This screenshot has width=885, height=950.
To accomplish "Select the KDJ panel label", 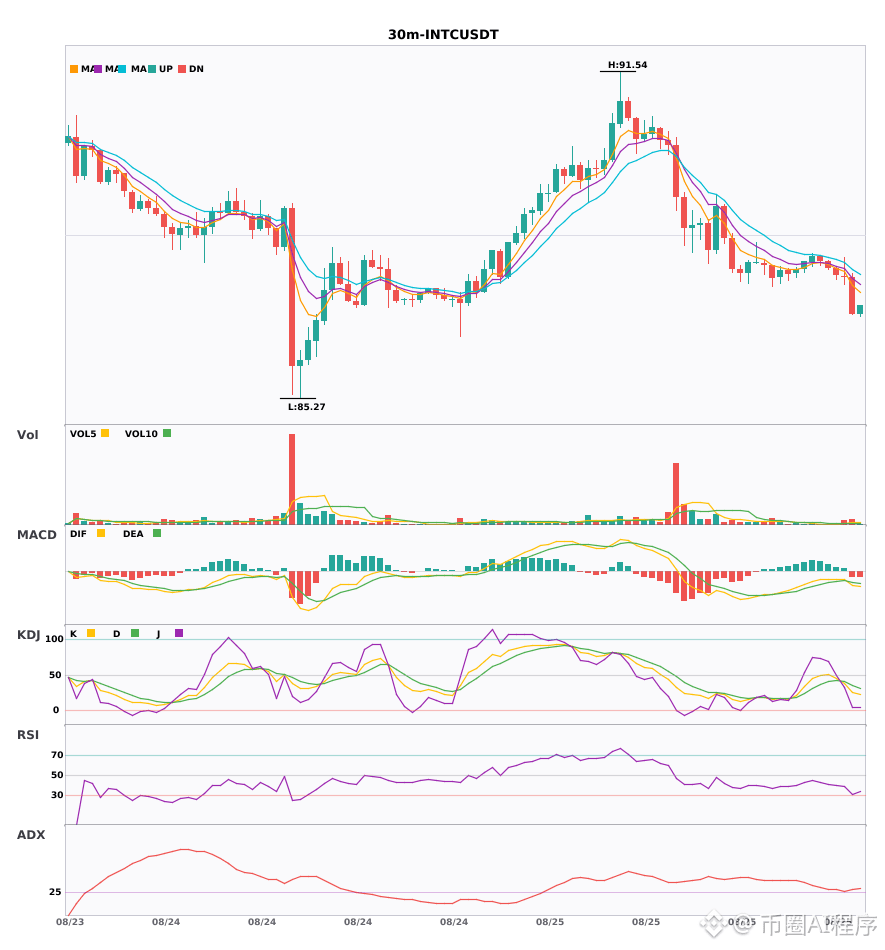I will pyautogui.click(x=28, y=635).
